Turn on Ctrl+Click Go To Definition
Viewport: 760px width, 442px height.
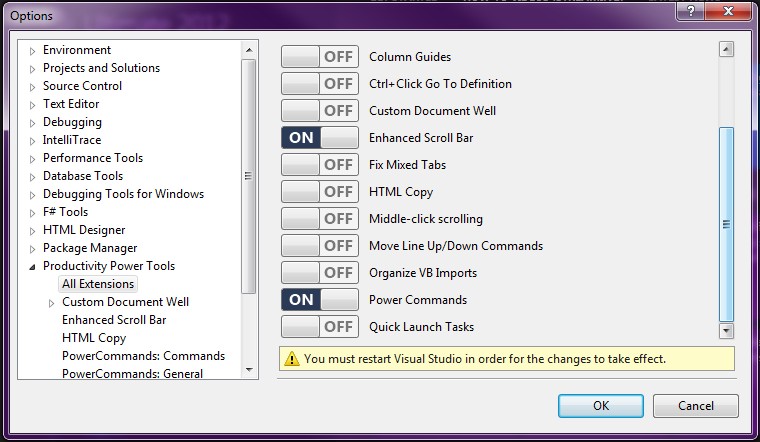pyautogui.click(x=320, y=84)
